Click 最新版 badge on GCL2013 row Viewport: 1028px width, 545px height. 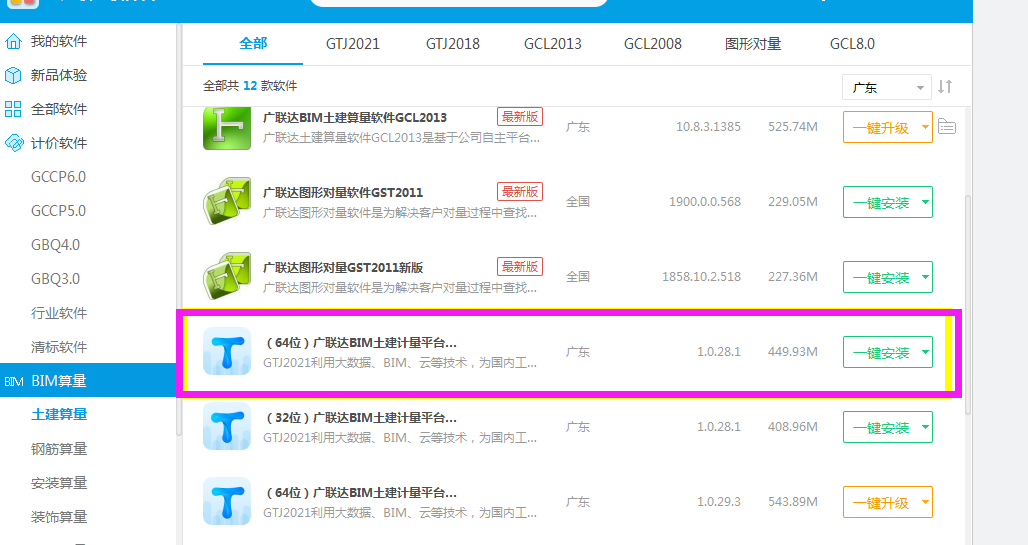tap(520, 117)
